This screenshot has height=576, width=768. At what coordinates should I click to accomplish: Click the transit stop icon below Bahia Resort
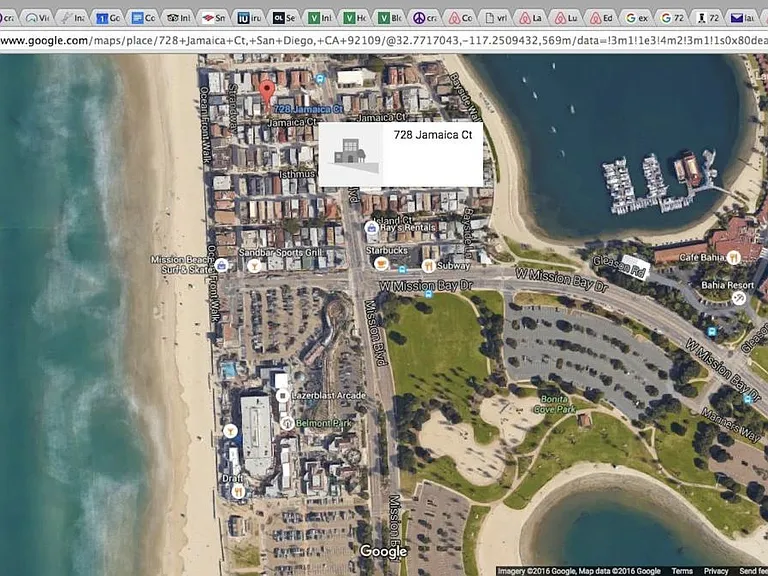pyautogui.click(x=712, y=332)
